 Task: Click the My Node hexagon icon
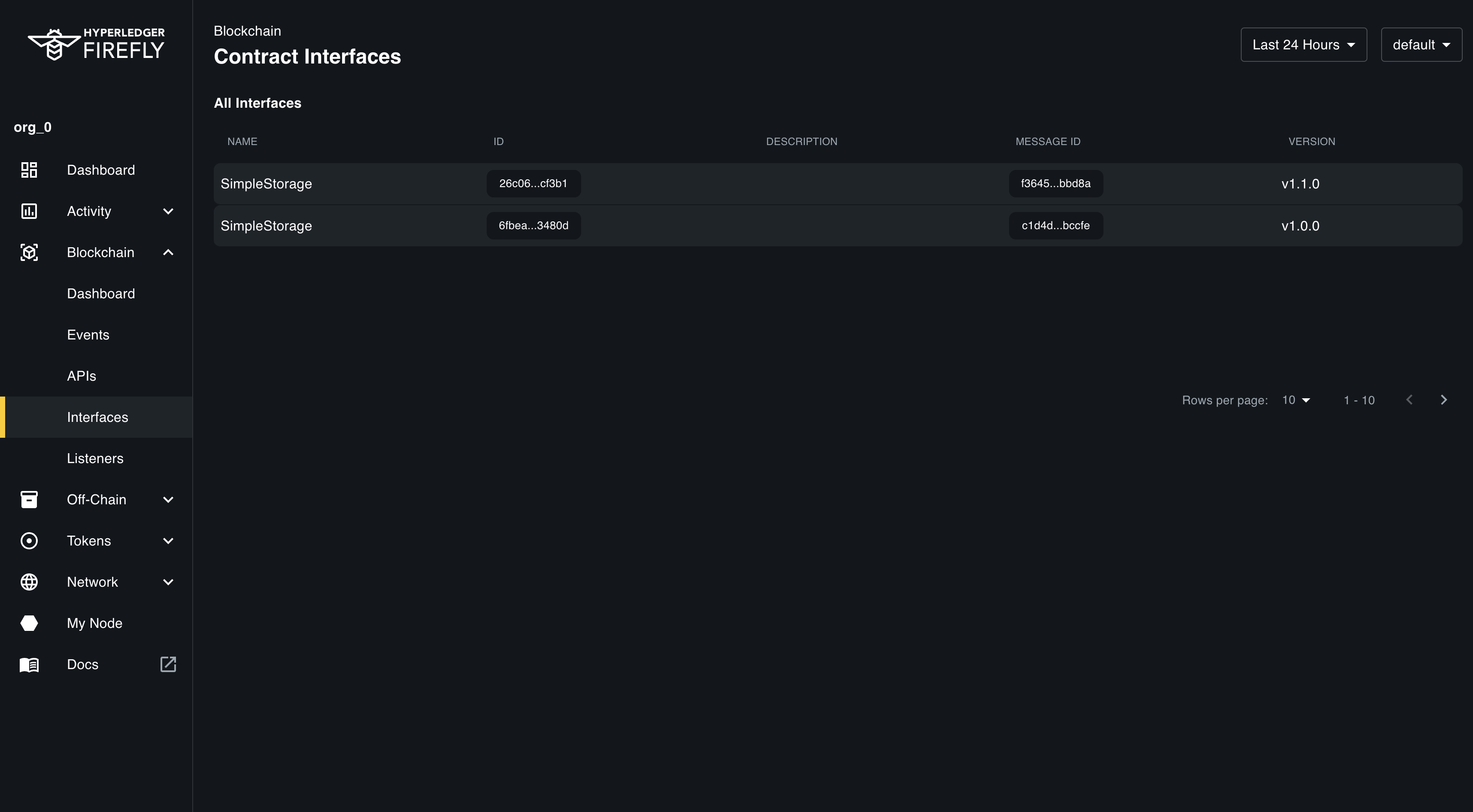[29, 623]
